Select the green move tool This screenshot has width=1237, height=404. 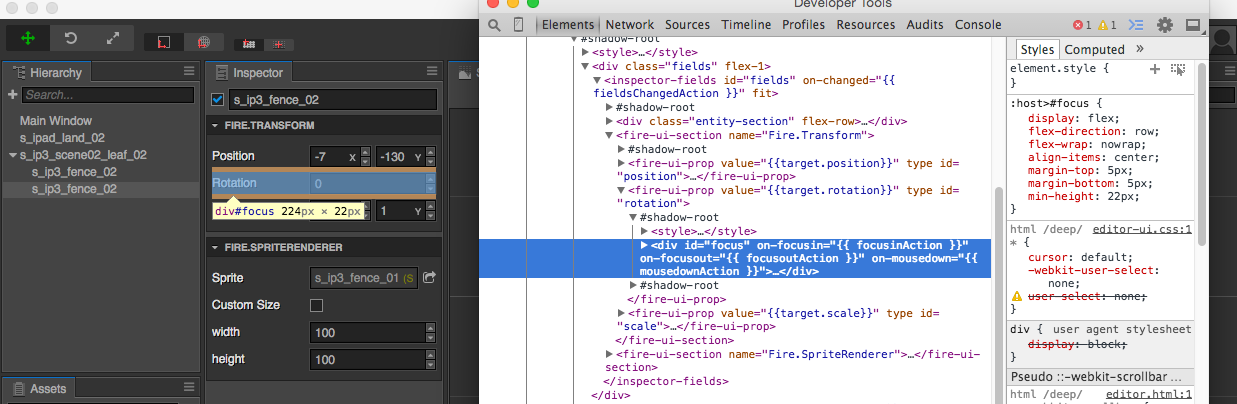(x=28, y=38)
